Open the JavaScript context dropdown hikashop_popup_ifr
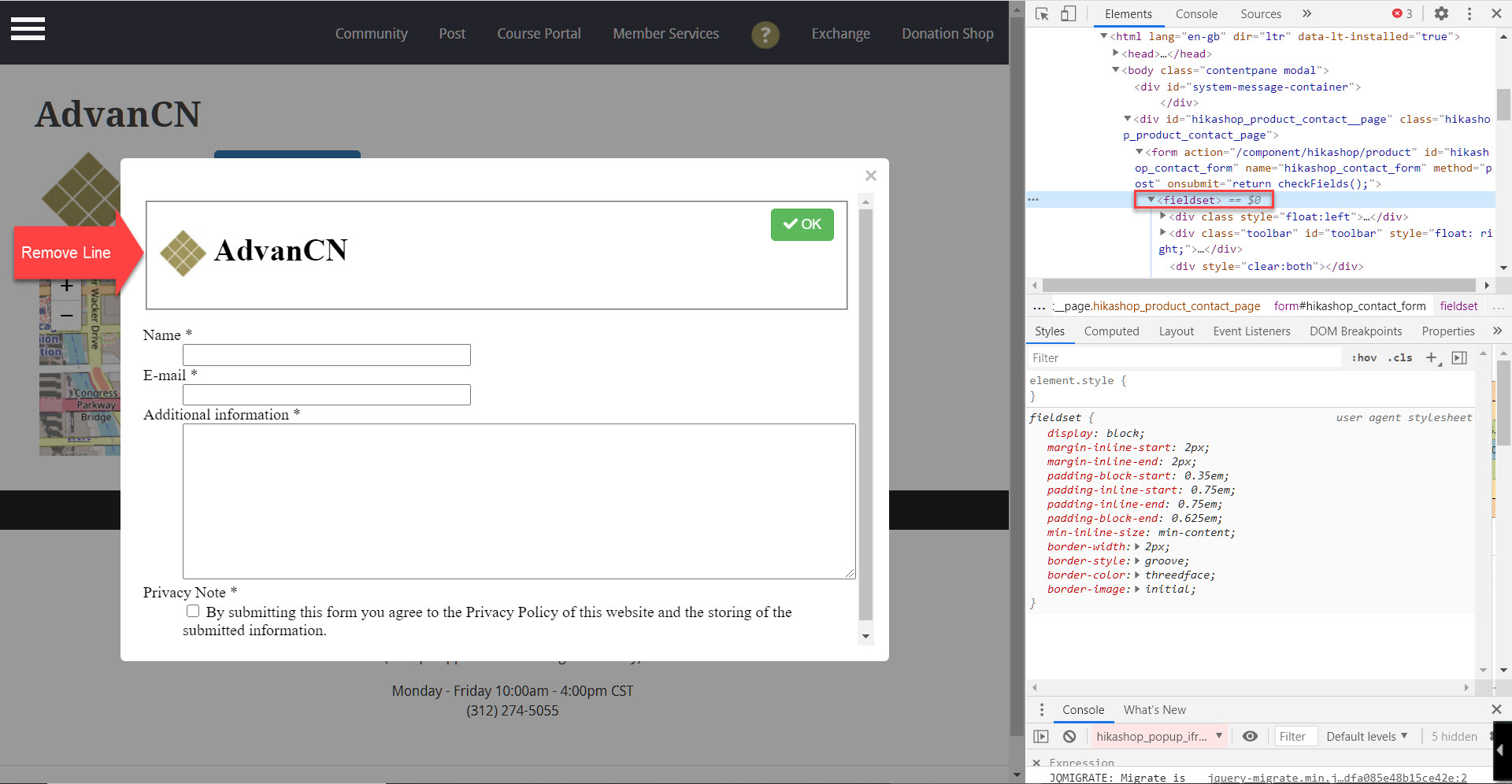This screenshot has width=1512, height=784. click(x=1158, y=737)
